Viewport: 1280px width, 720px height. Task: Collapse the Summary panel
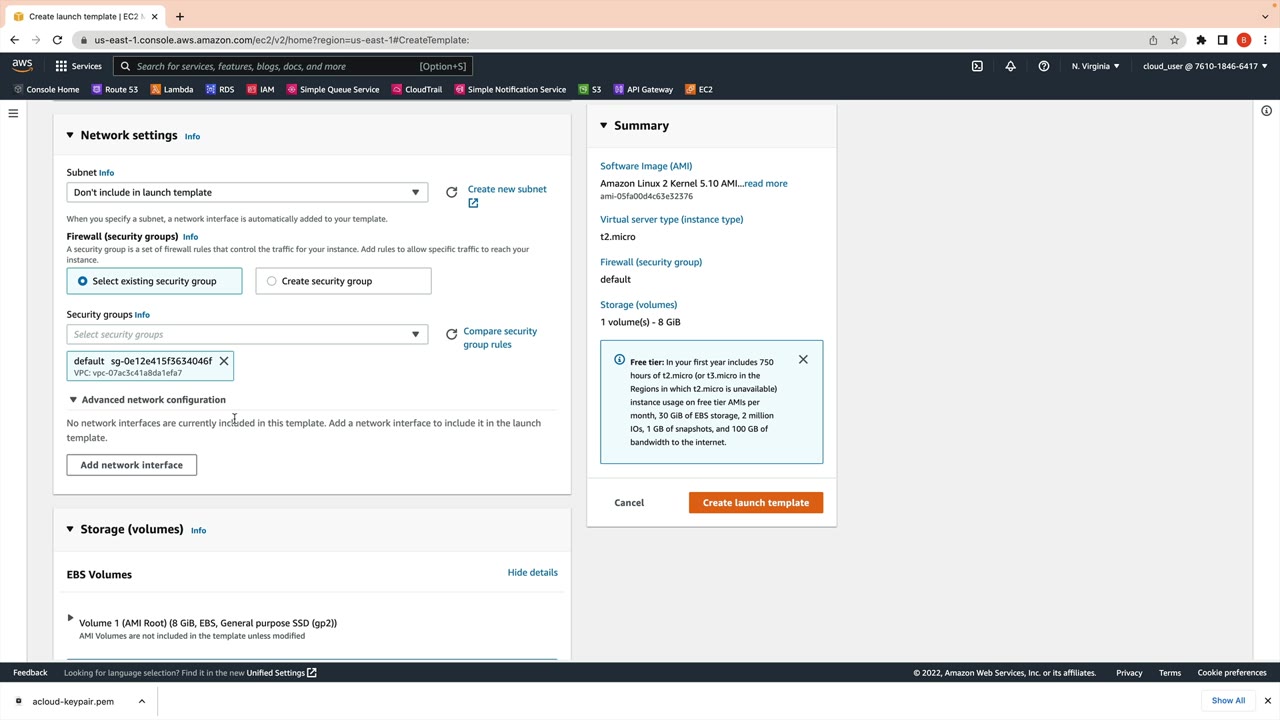[x=604, y=125]
